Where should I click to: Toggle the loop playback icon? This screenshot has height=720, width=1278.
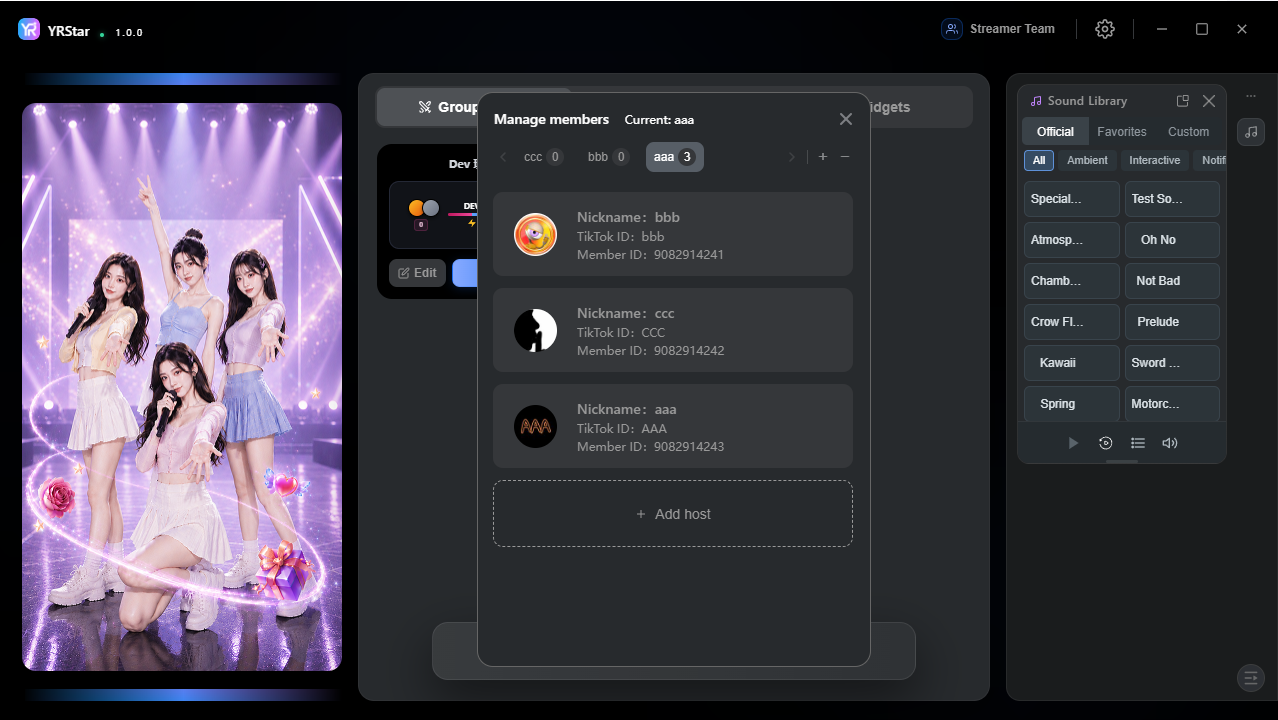[1105, 443]
